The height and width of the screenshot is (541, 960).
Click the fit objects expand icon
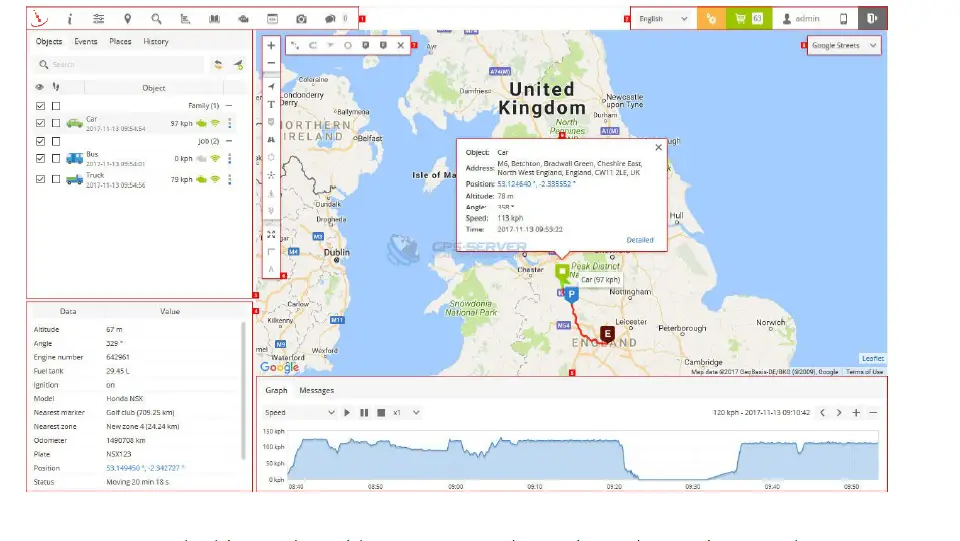coord(271,234)
